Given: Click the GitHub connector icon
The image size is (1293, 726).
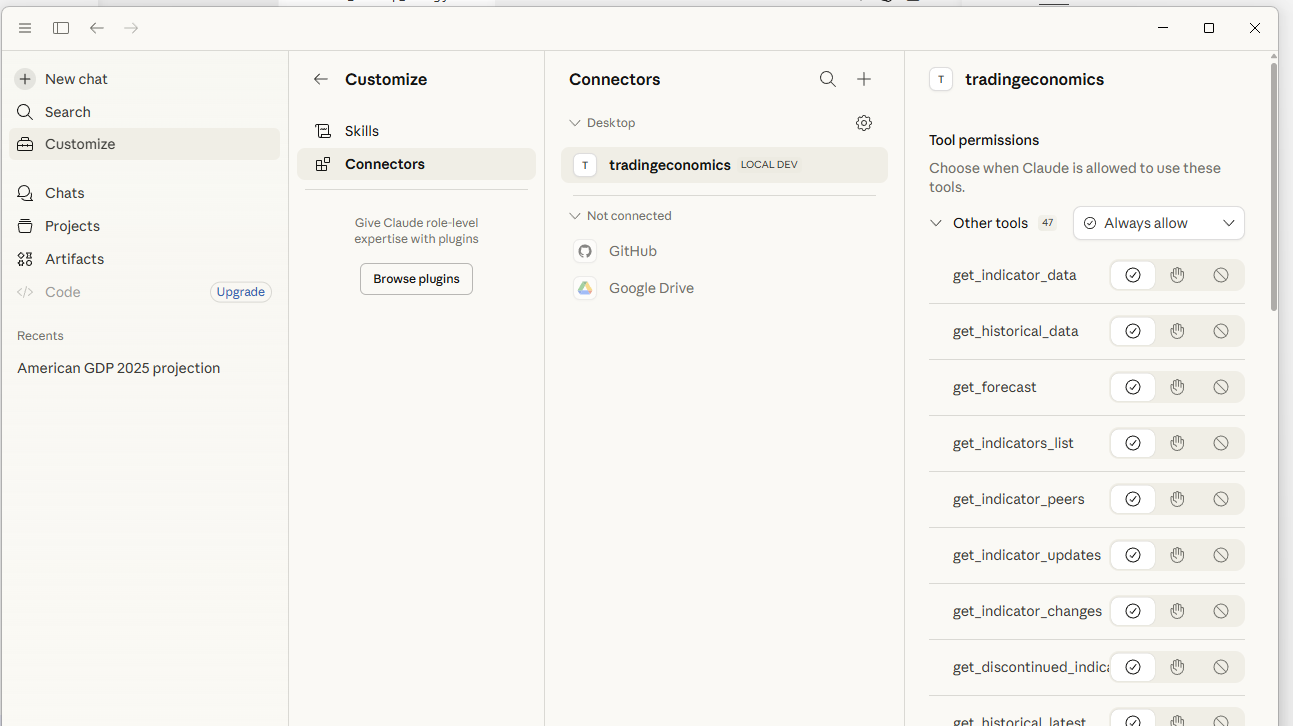Looking at the screenshot, I should (585, 251).
